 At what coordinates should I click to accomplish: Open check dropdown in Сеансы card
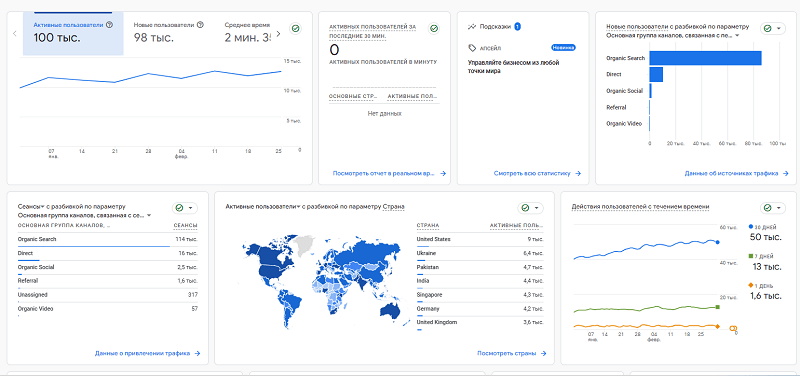coord(185,208)
